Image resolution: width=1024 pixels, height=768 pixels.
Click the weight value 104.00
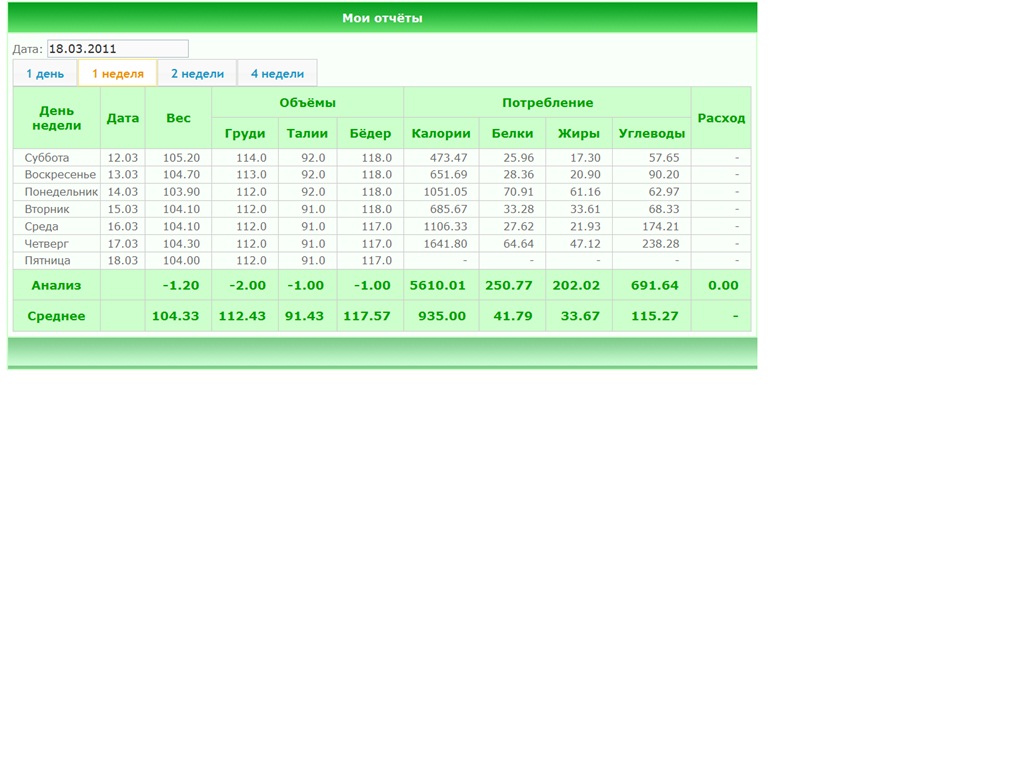pos(182,261)
